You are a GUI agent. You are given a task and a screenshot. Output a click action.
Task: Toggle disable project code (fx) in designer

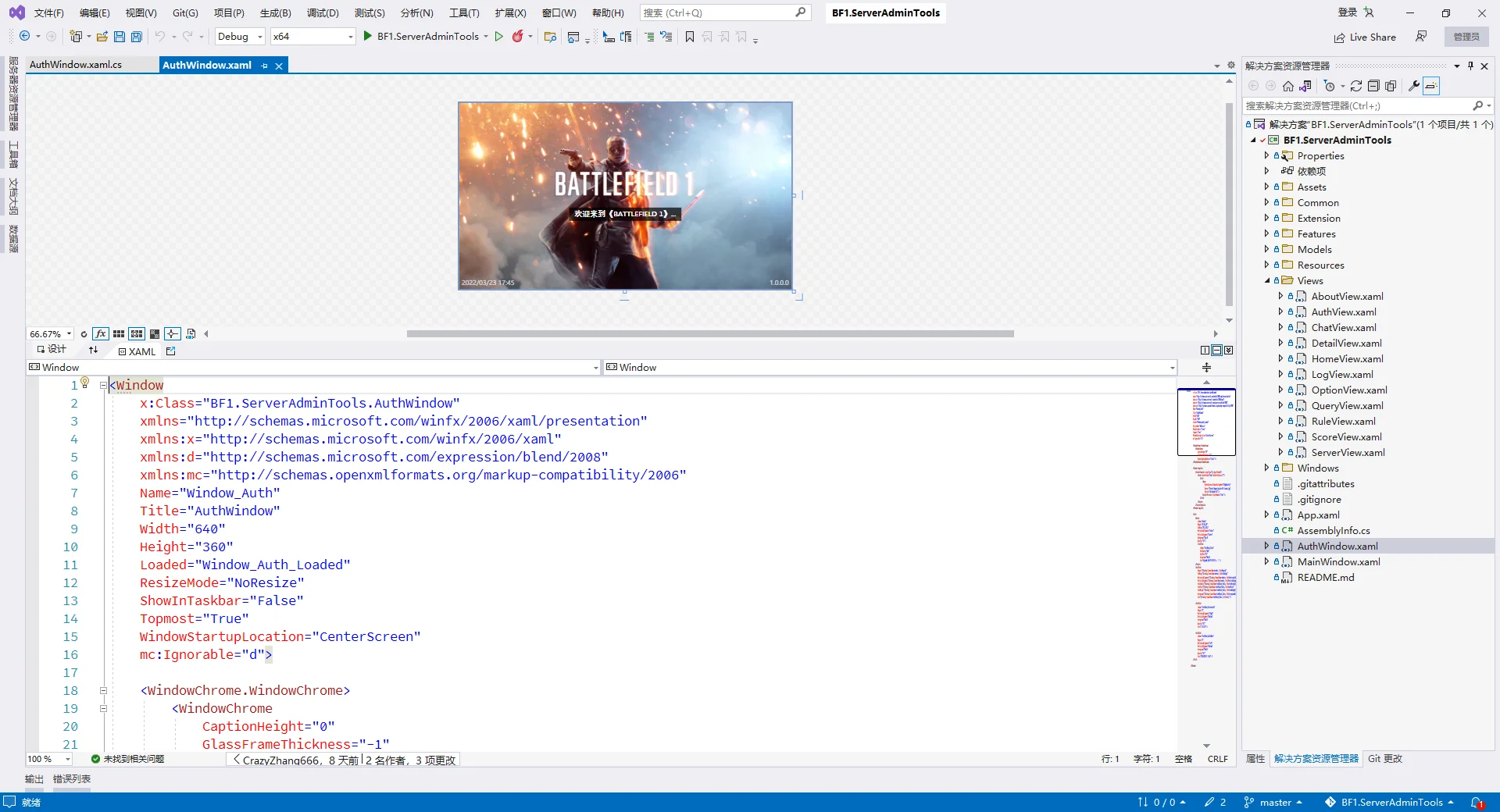click(101, 334)
